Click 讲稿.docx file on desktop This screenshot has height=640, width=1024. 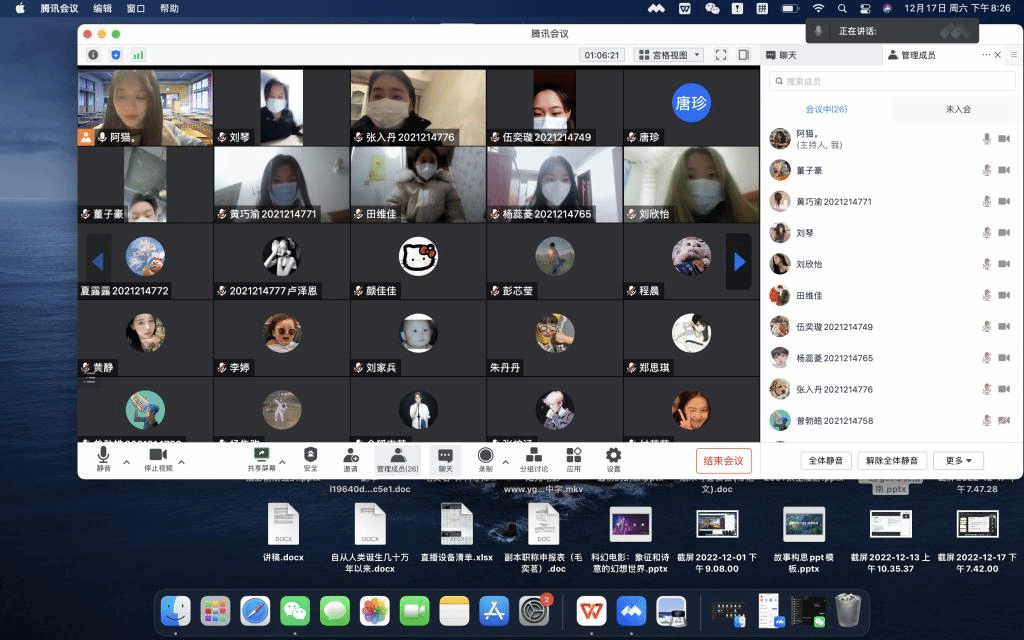[x=283, y=532]
